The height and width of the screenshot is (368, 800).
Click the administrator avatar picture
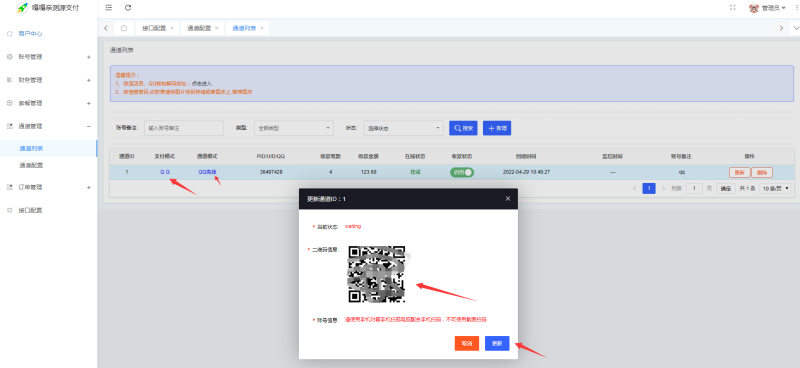pyautogui.click(x=754, y=8)
